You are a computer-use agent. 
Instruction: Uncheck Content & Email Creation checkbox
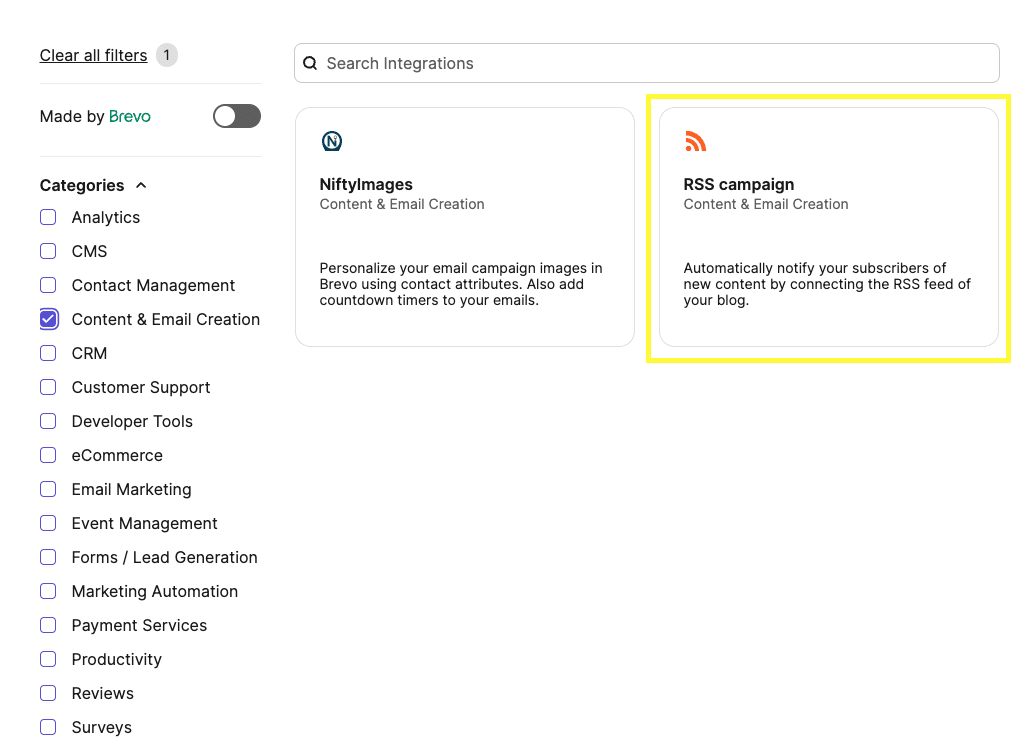48,319
